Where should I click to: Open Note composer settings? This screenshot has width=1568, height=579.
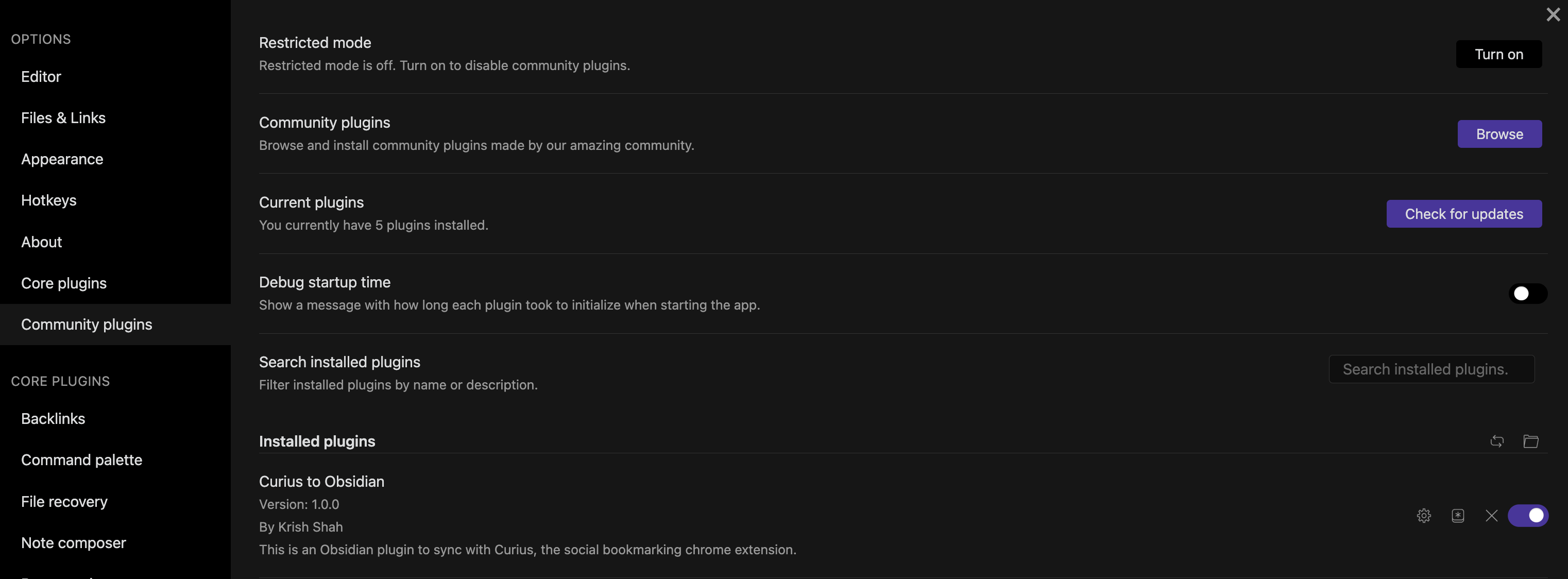point(74,542)
